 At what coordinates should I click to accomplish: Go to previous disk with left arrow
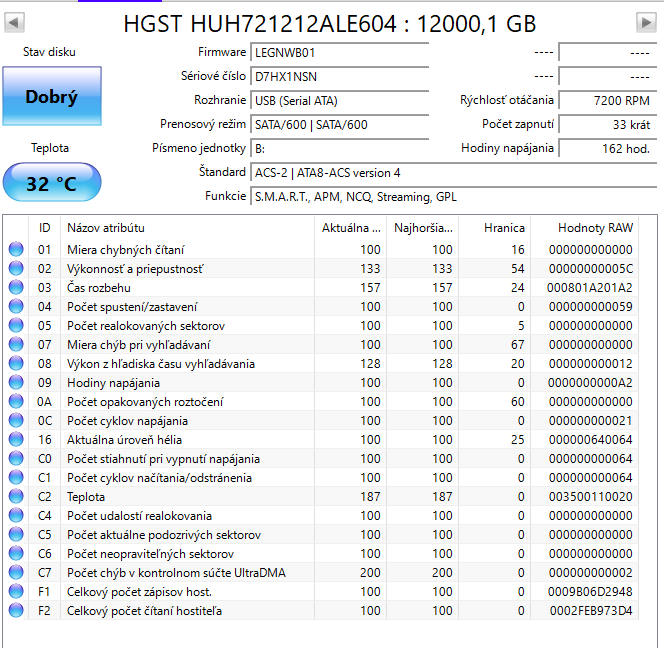pos(14,22)
